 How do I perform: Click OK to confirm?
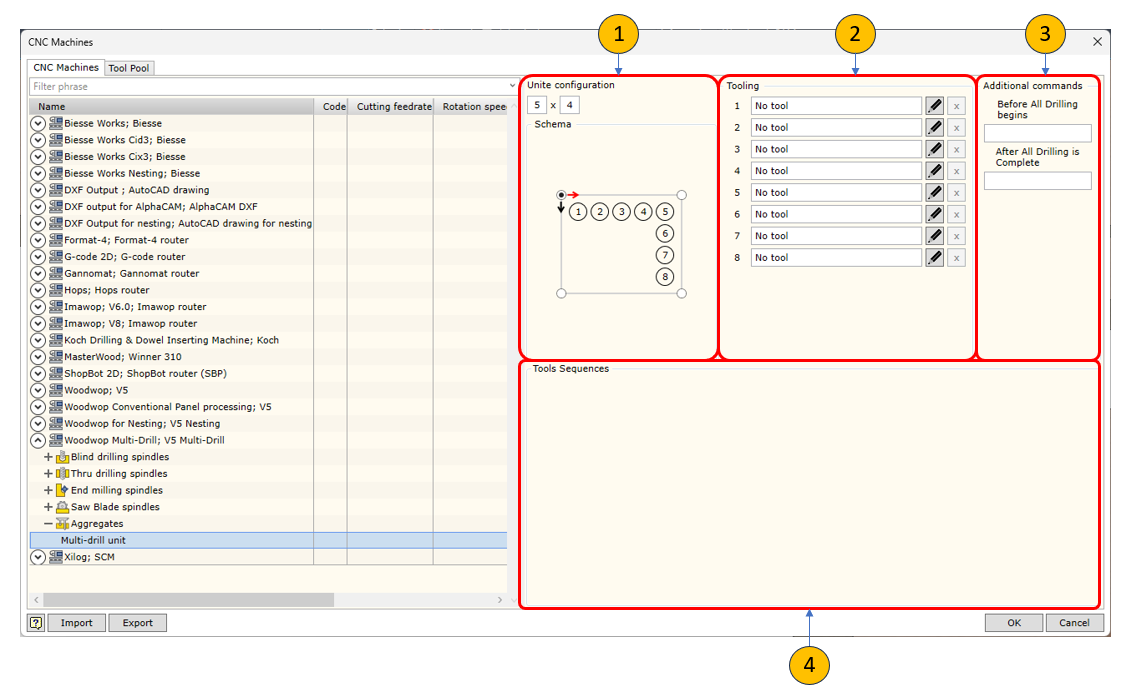pos(1014,623)
